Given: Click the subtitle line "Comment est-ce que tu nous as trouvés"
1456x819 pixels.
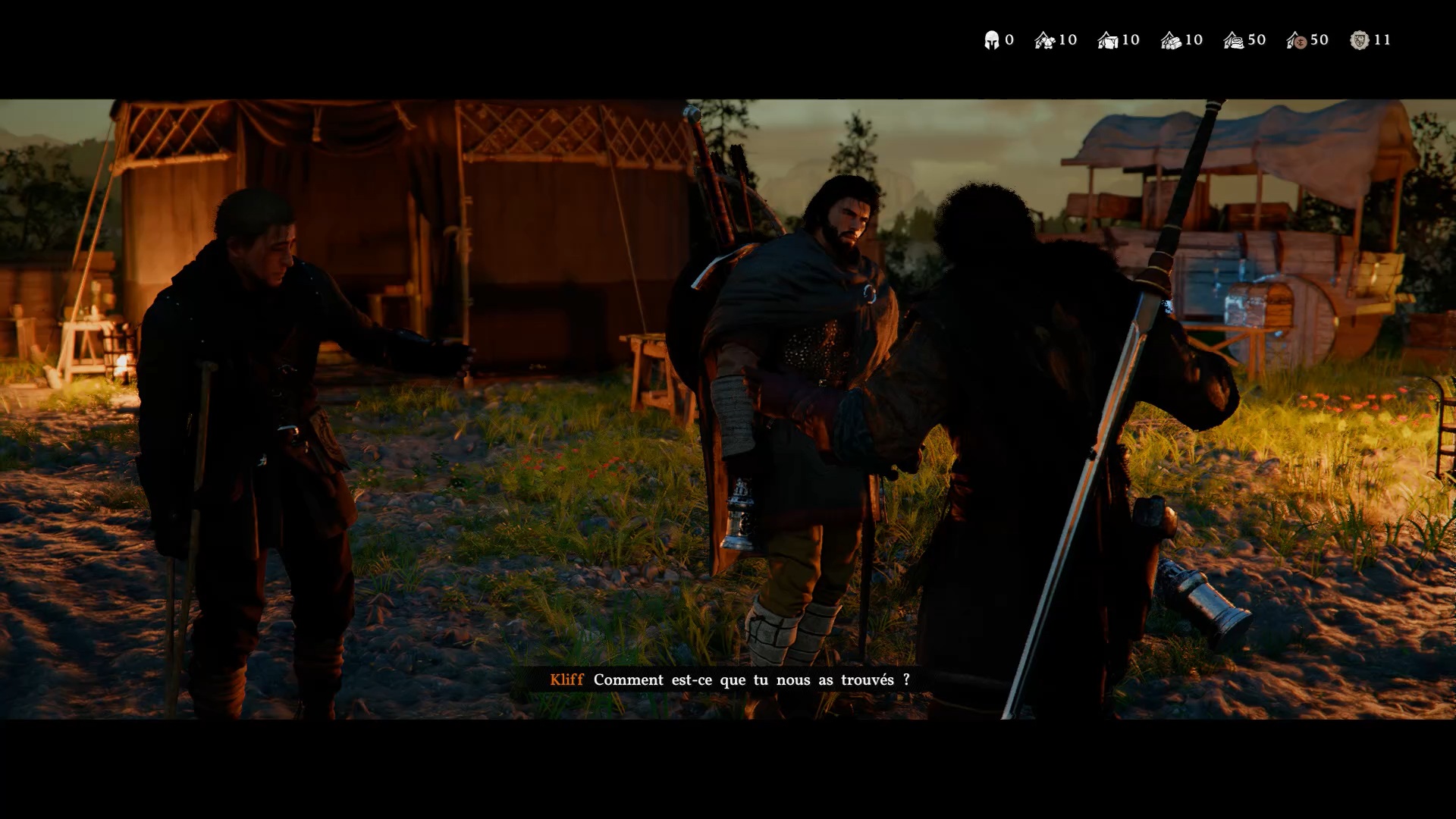Looking at the screenshot, I should point(751,679).
